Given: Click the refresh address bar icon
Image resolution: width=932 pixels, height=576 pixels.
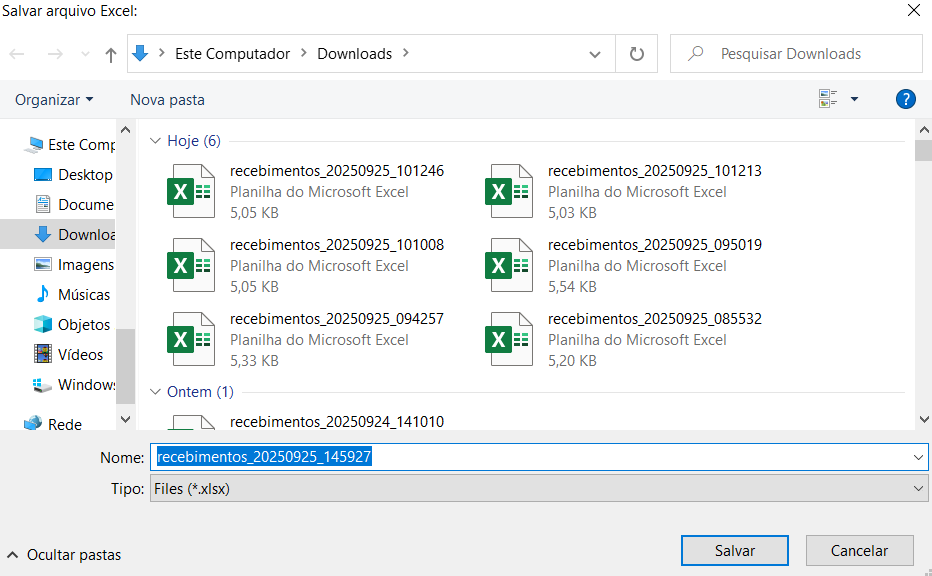Looking at the screenshot, I should coord(636,54).
